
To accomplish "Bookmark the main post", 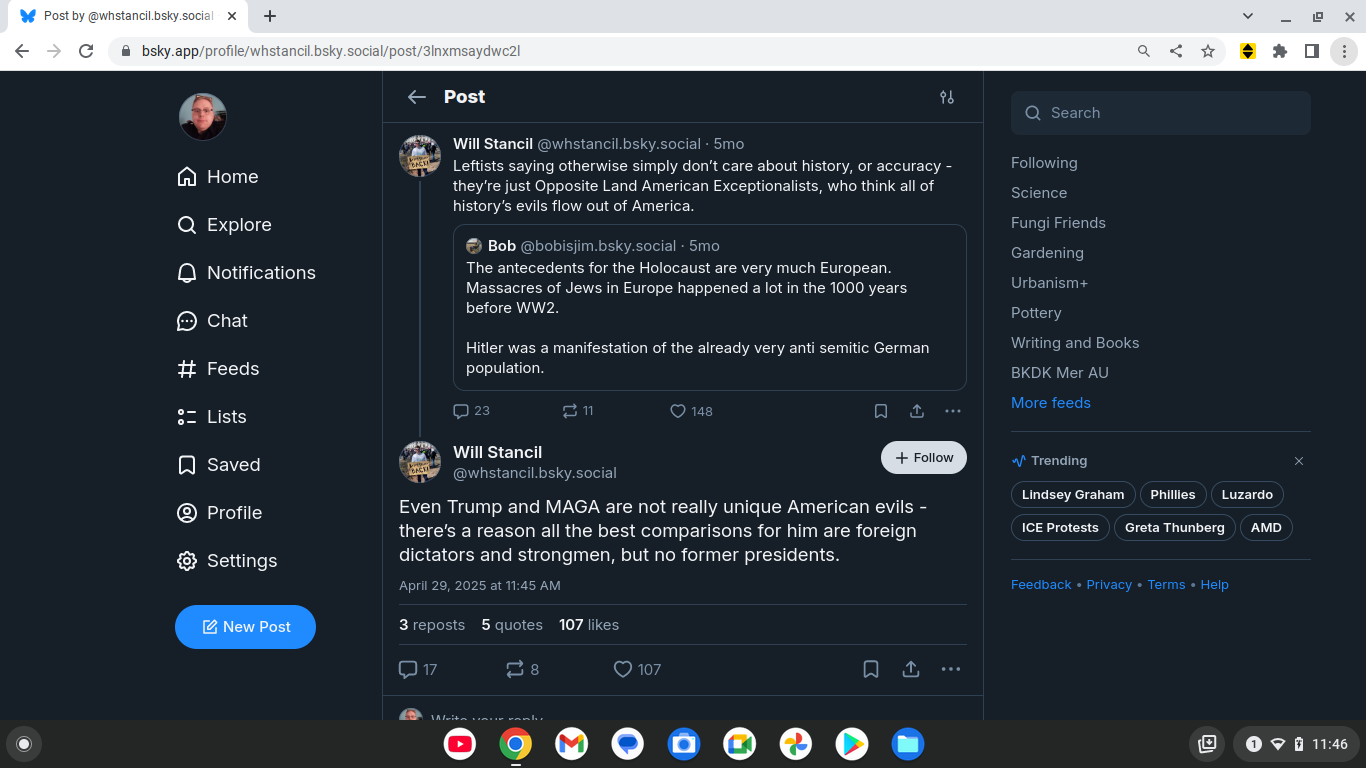I will point(871,669).
